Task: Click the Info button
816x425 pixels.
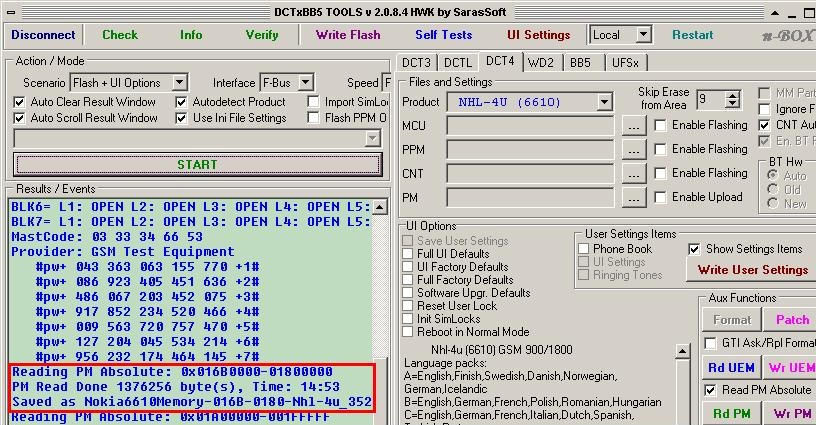Action: point(191,35)
